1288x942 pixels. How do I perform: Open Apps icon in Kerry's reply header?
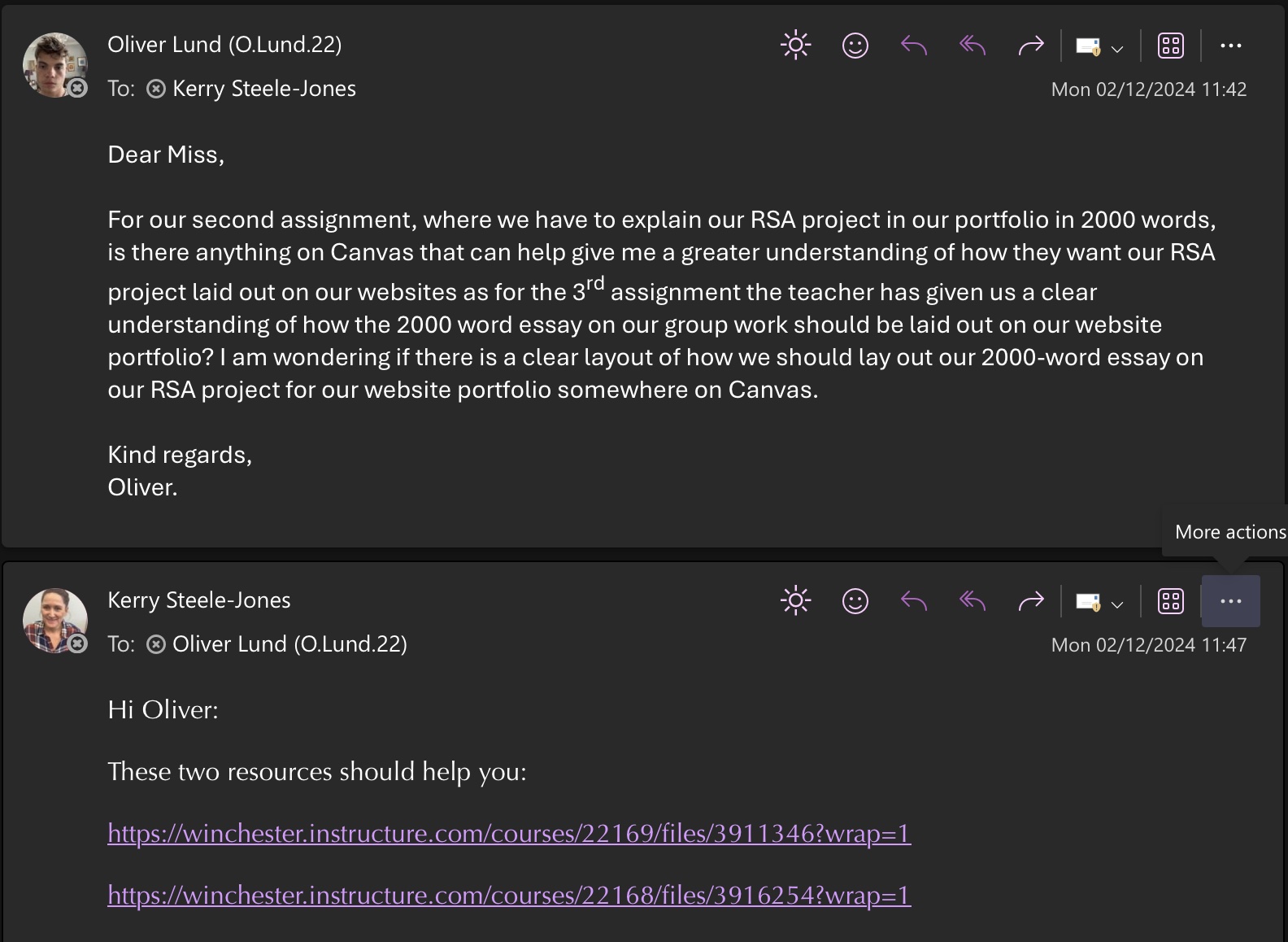1170,601
